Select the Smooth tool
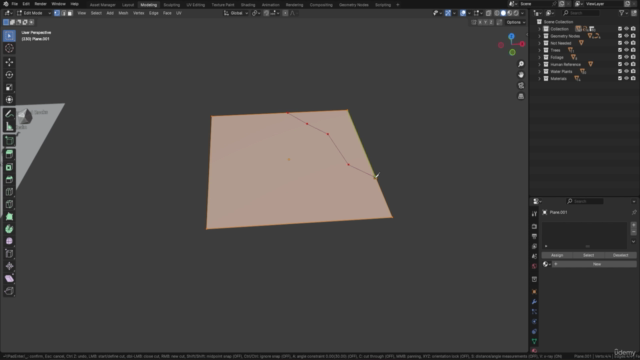 (x=9, y=241)
